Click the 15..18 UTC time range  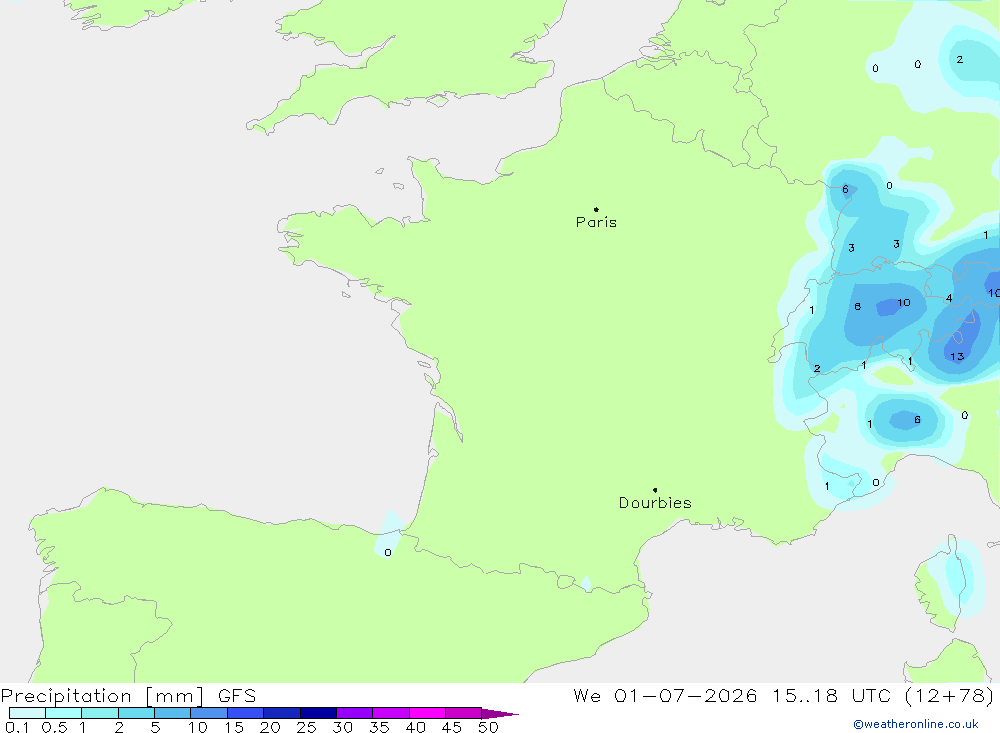[x=831, y=696]
